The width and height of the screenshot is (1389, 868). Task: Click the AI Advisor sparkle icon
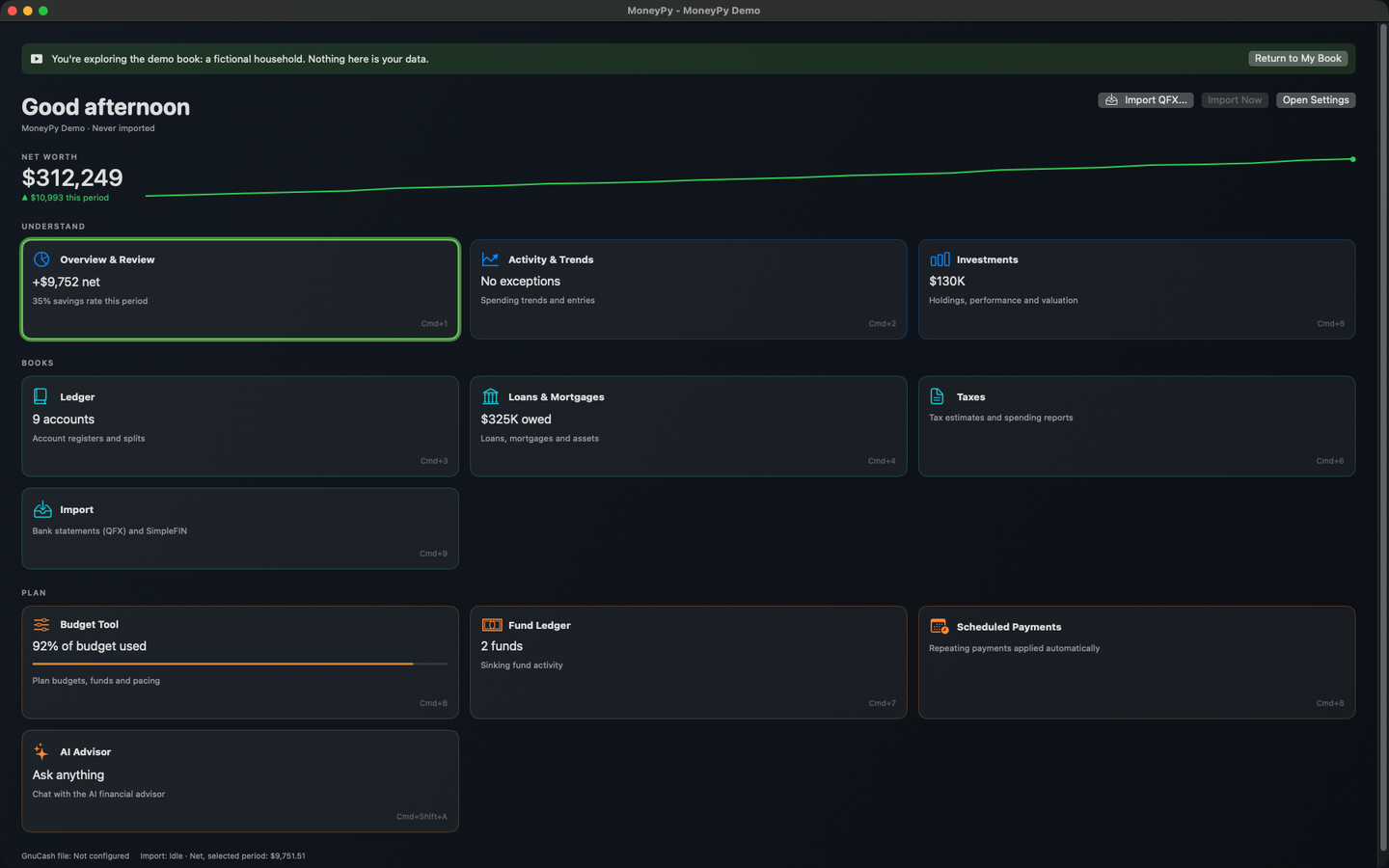(41, 751)
